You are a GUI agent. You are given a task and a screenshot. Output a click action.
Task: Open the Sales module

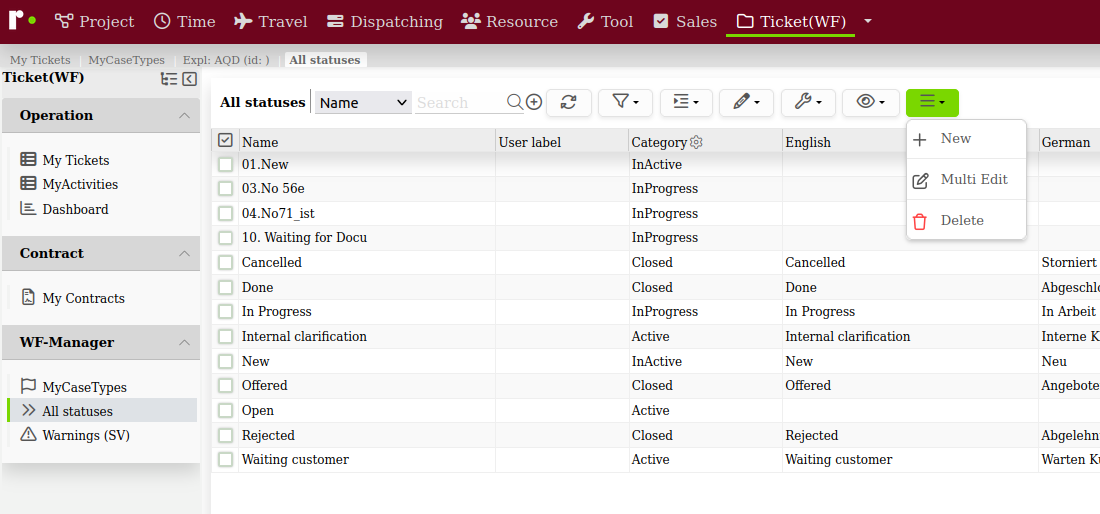[x=685, y=22]
